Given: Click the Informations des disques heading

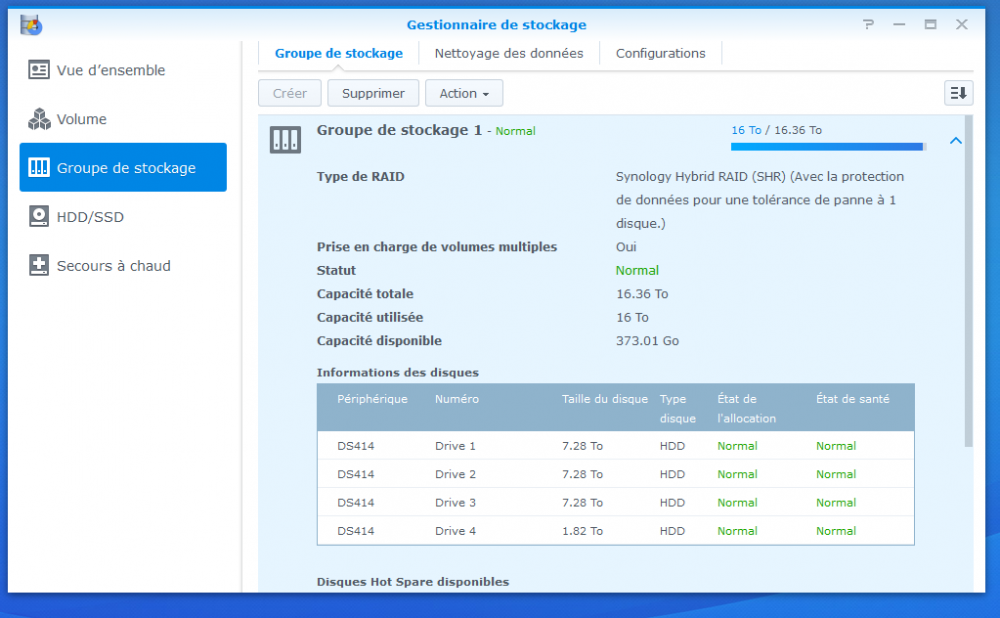Looking at the screenshot, I should point(397,372).
